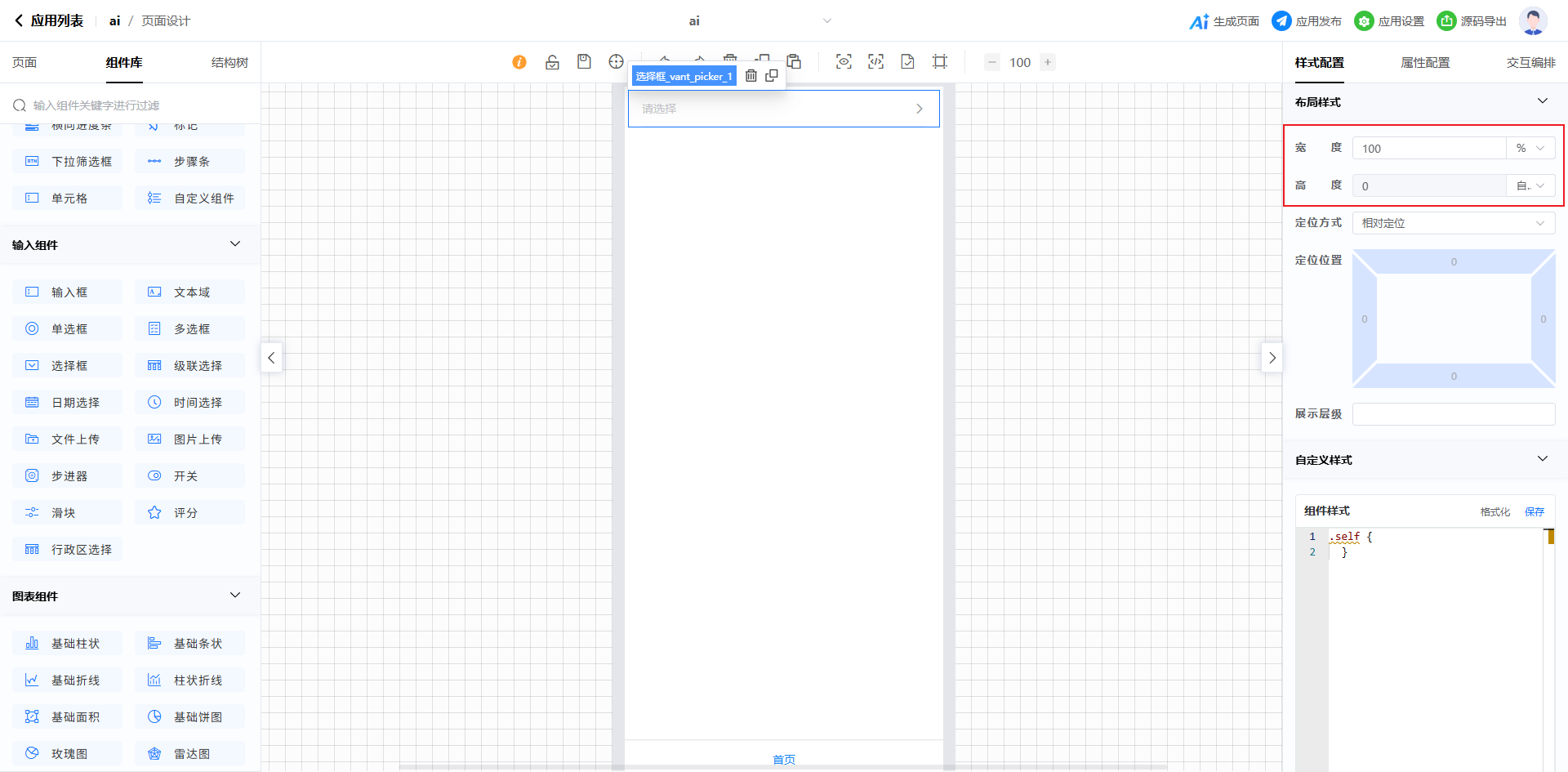This screenshot has width=1568, height=772.
Task: Click the orange info icon in toolbar
Action: [519, 62]
